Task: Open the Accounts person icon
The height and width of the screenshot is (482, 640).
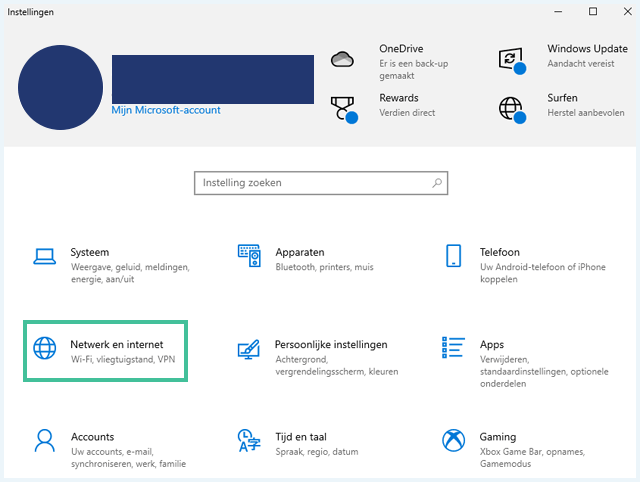Action: (44, 440)
